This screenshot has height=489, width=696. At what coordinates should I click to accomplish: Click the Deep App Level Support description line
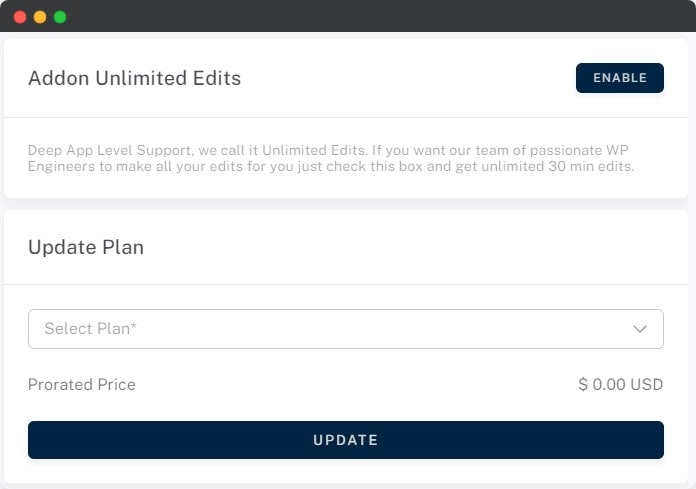click(330, 150)
